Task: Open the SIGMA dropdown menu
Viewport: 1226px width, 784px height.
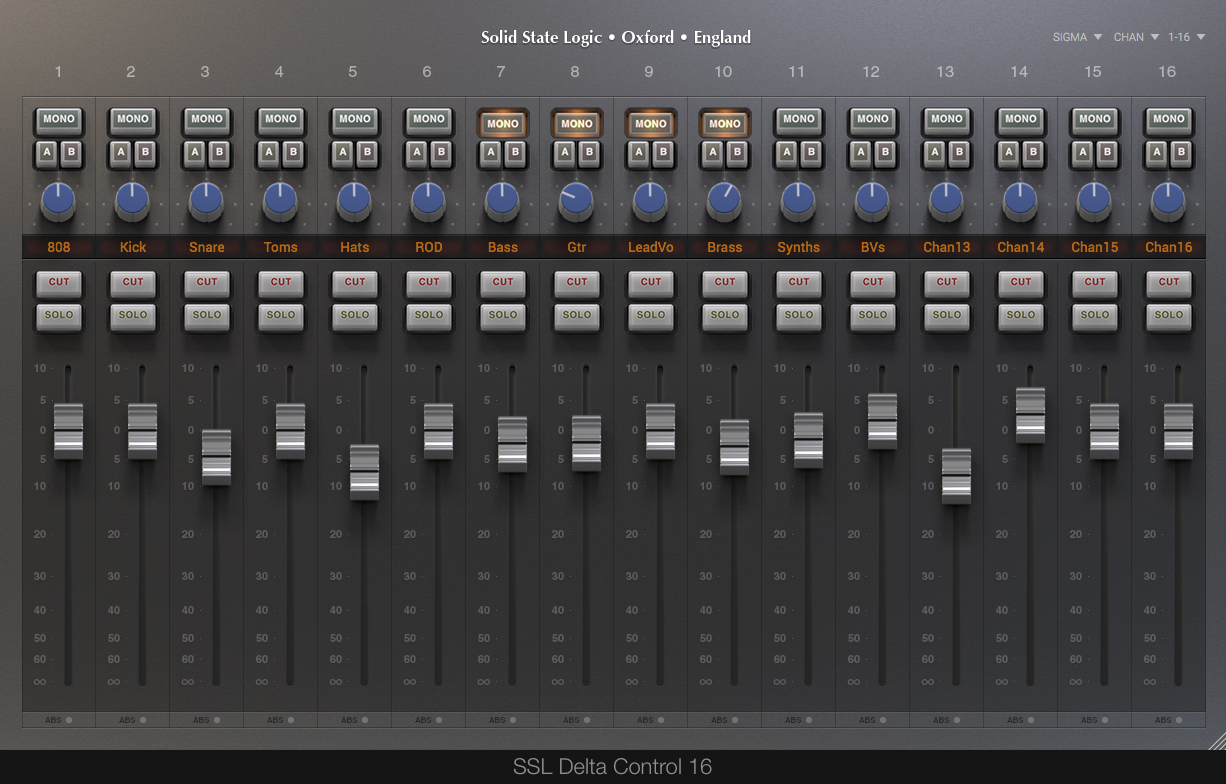Action: (1077, 37)
